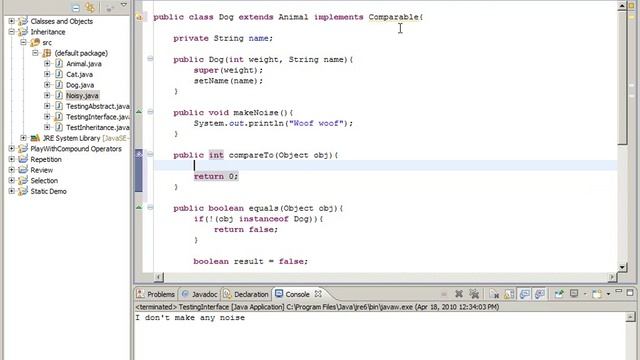
Task: Select TestingInterface.java file
Action: tap(98, 117)
